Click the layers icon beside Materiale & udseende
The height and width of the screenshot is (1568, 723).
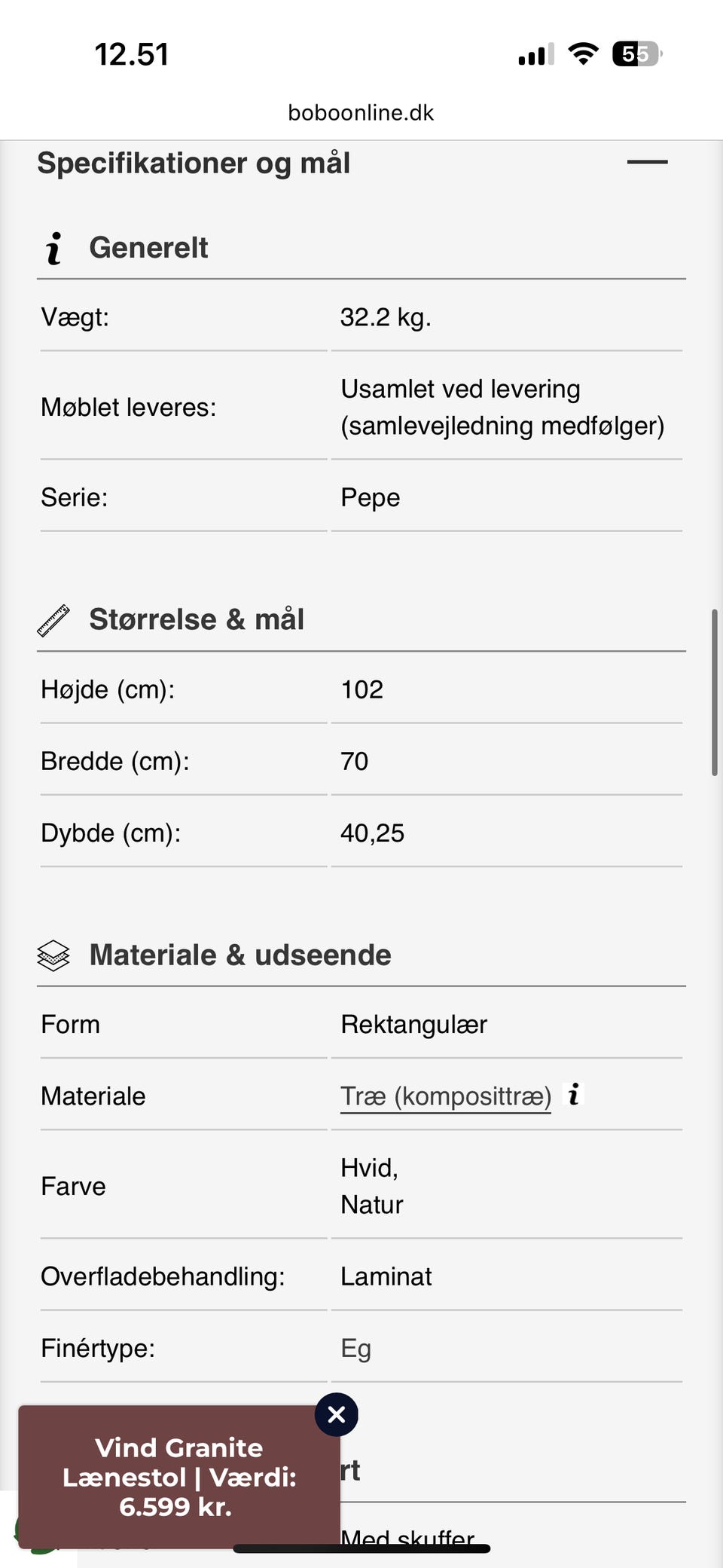tap(53, 955)
